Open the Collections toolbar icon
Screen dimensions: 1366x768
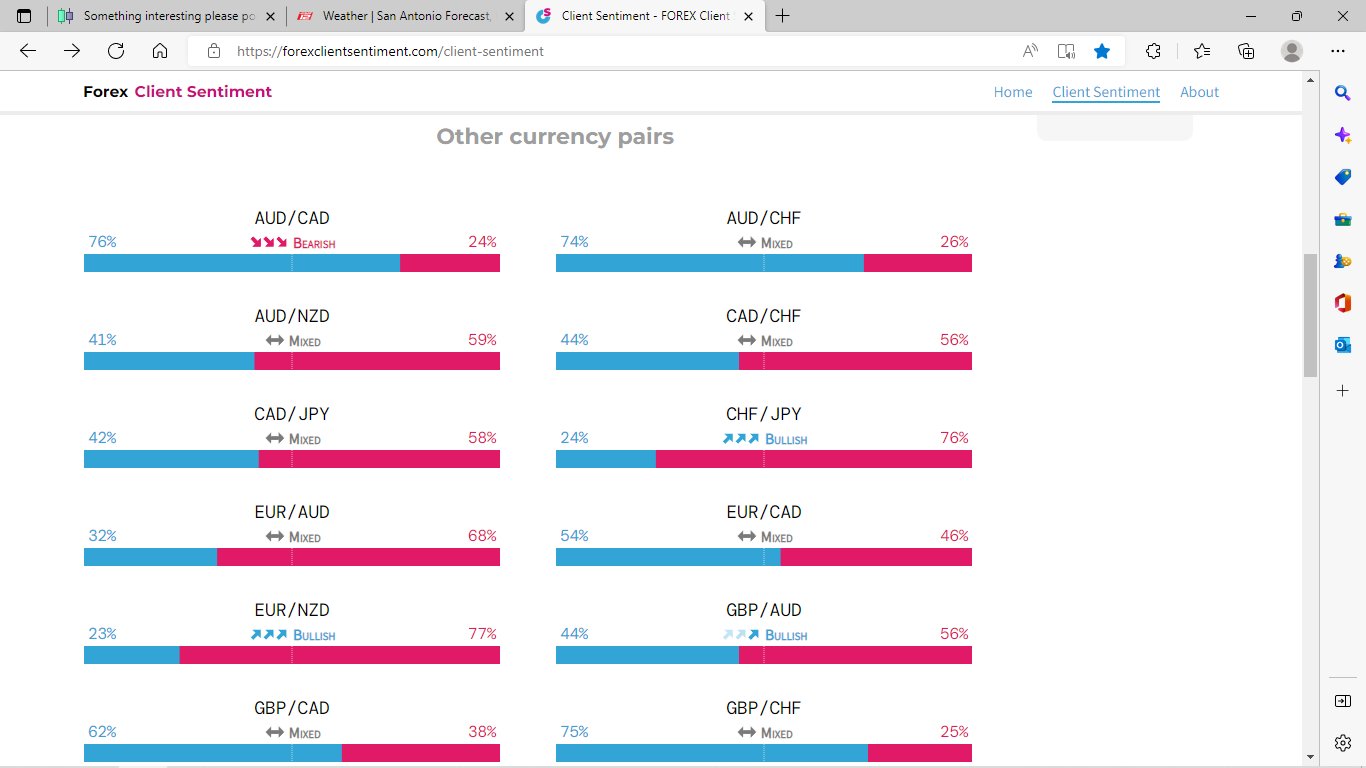(x=1246, y=51)
